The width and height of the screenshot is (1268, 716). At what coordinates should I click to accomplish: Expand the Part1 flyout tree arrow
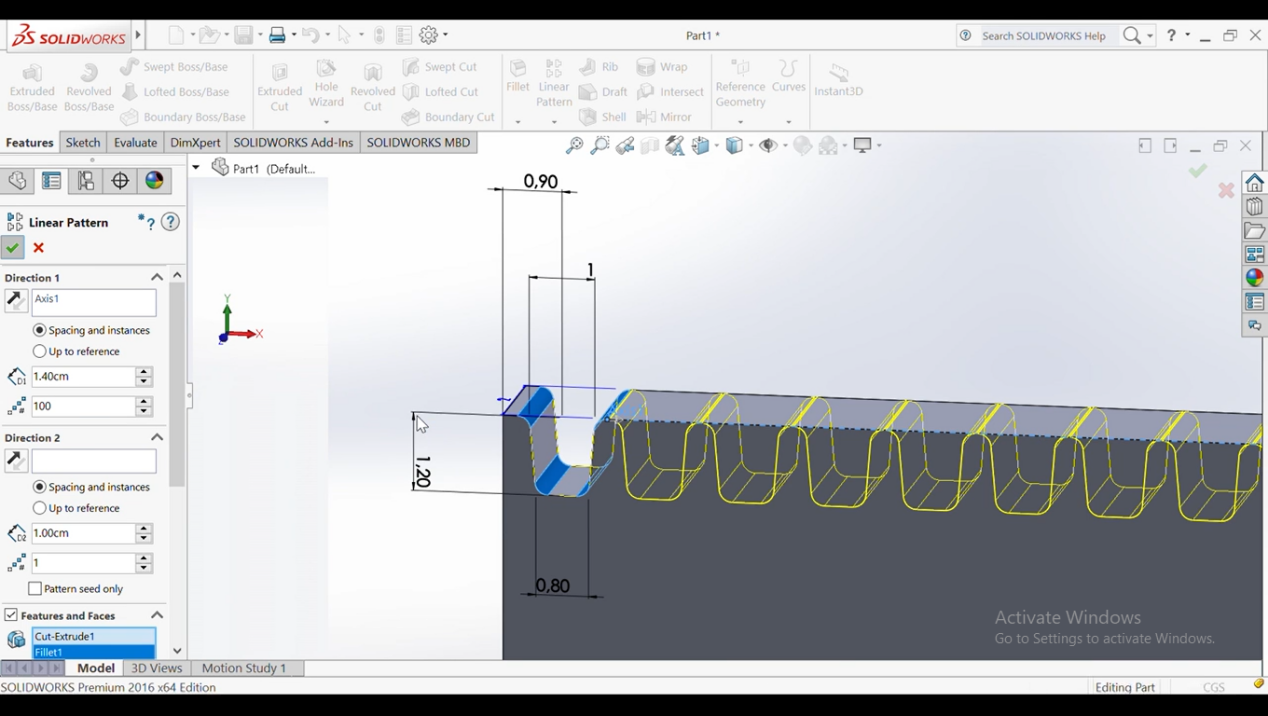tap(196, 168)
